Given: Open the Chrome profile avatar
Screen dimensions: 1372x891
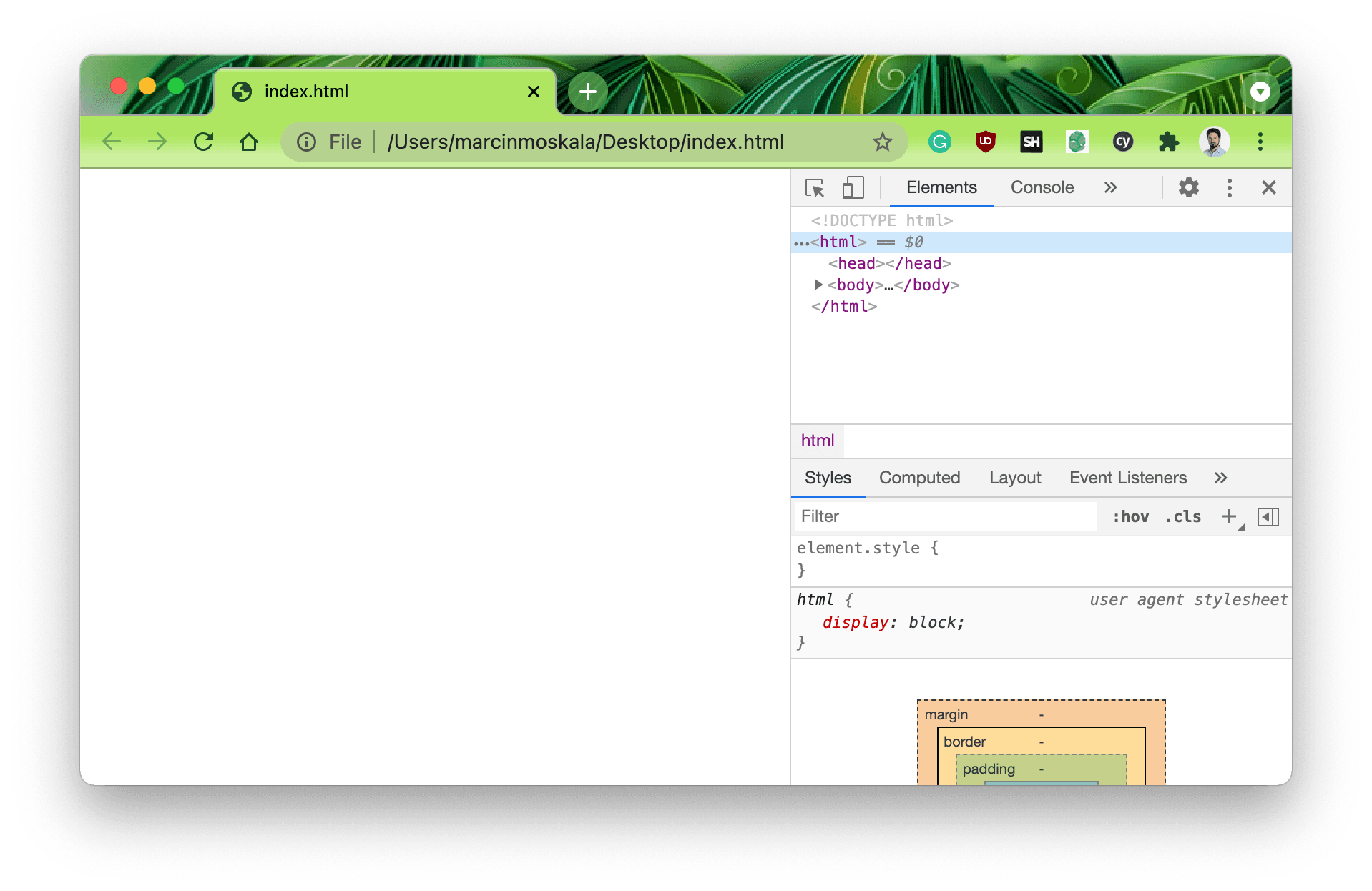Looking at the screenshot, I should coord(1214,142).
